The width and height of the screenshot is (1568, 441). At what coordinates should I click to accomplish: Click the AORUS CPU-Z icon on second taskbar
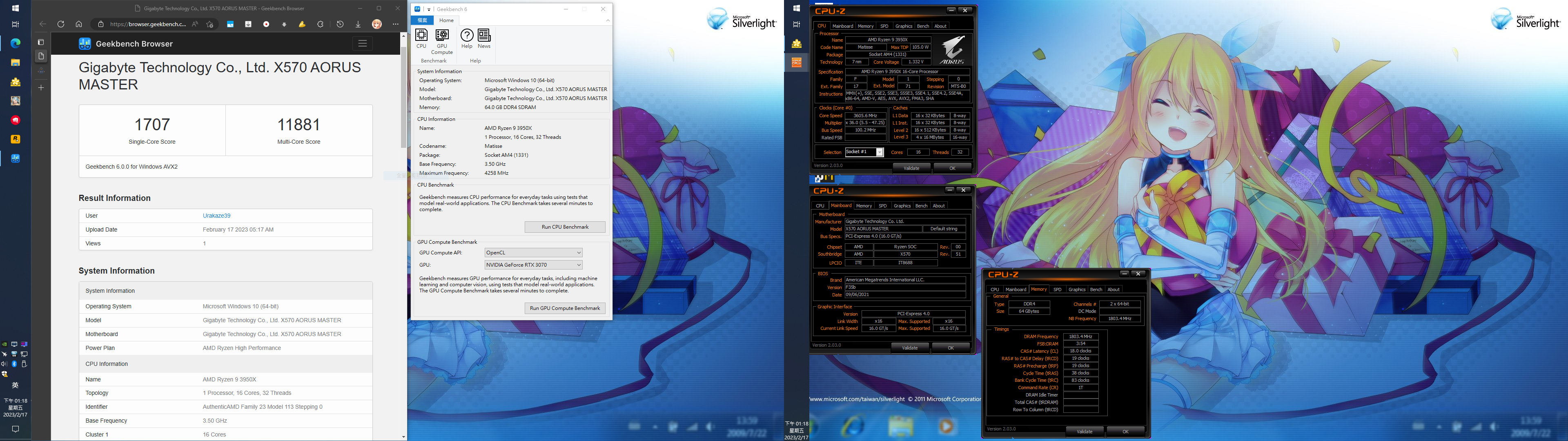coord(796,62)
